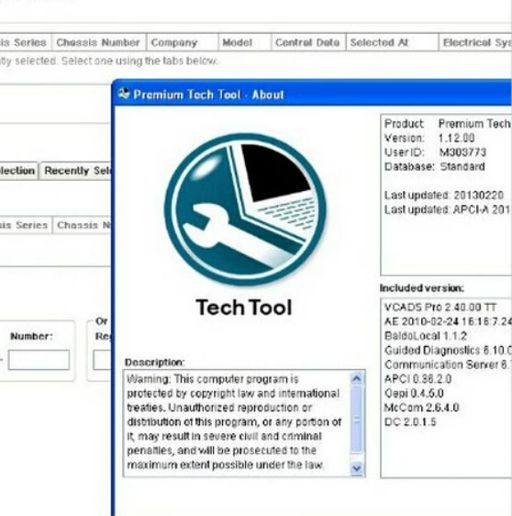The height and width of the screenshot is (516, 512).
Task: Click the Tech Tool logo text
Action: [x=244, y=307]
